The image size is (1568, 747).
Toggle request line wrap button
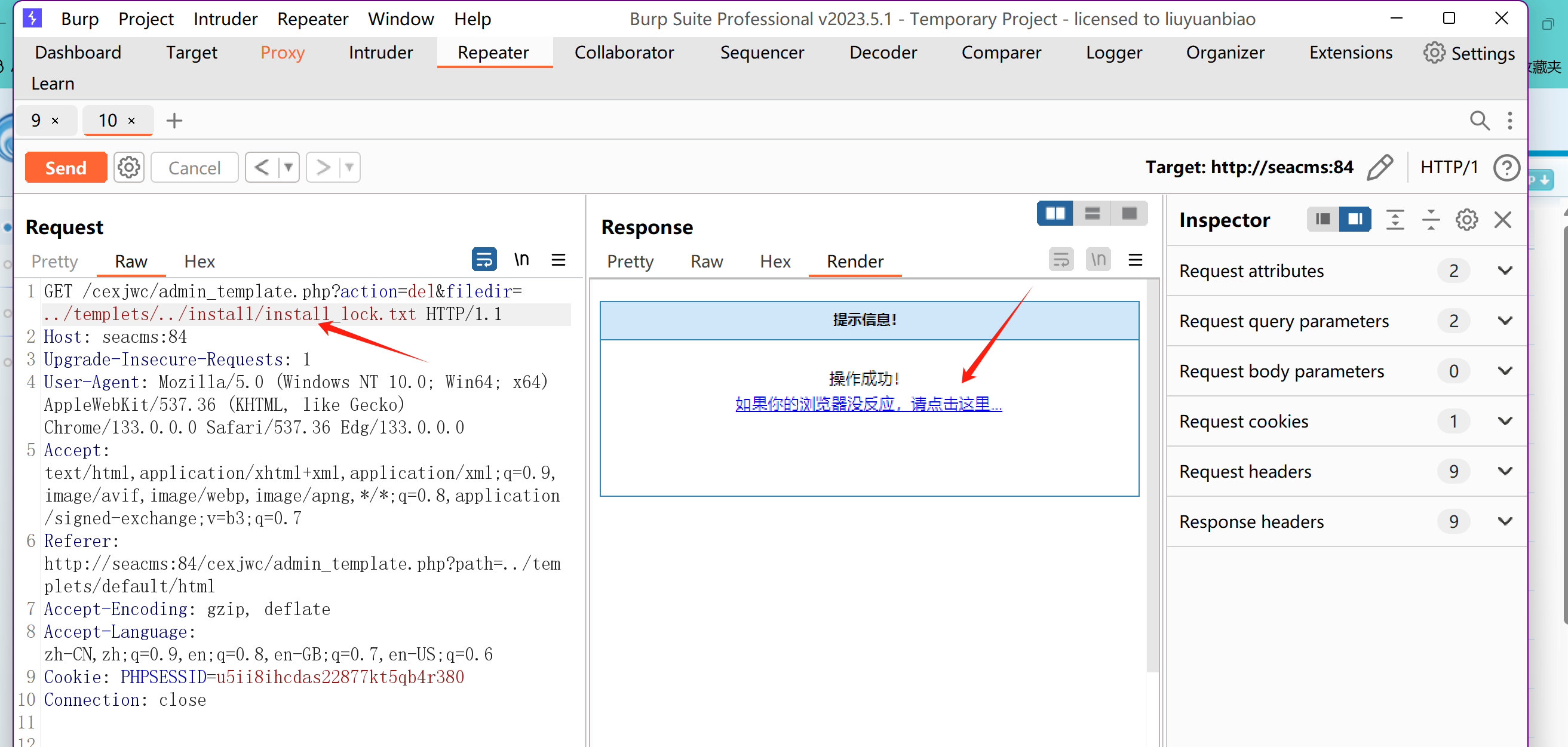point(484,260)
